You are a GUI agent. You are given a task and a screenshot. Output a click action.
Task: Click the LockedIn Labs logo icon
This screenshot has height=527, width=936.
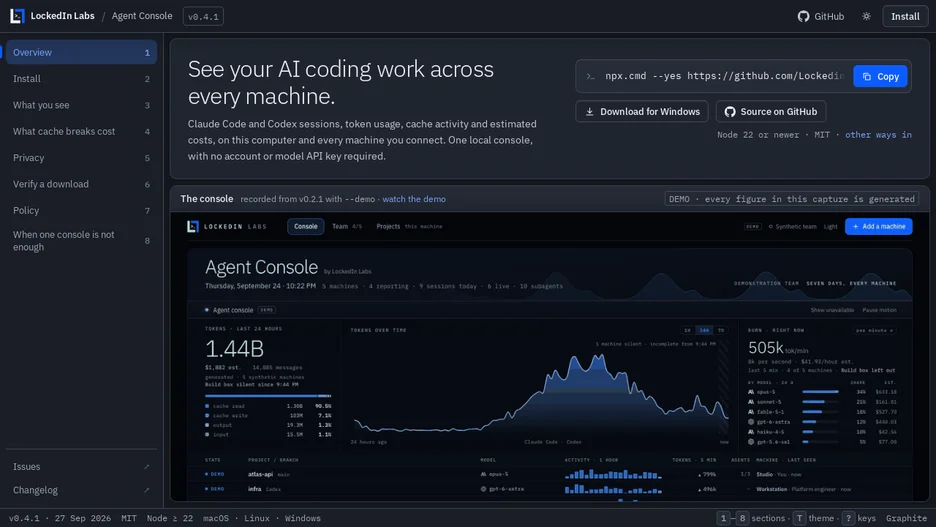click(x=17, y=16)
